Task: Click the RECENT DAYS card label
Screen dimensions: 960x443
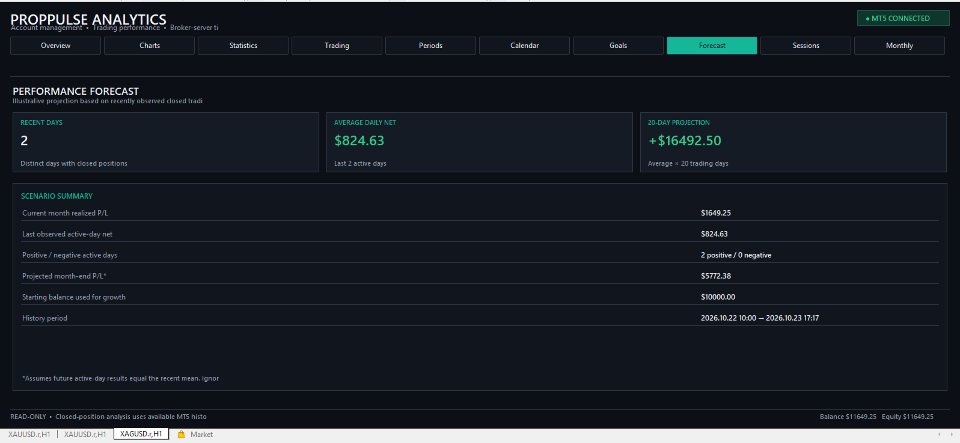Action: pos(41,122)
